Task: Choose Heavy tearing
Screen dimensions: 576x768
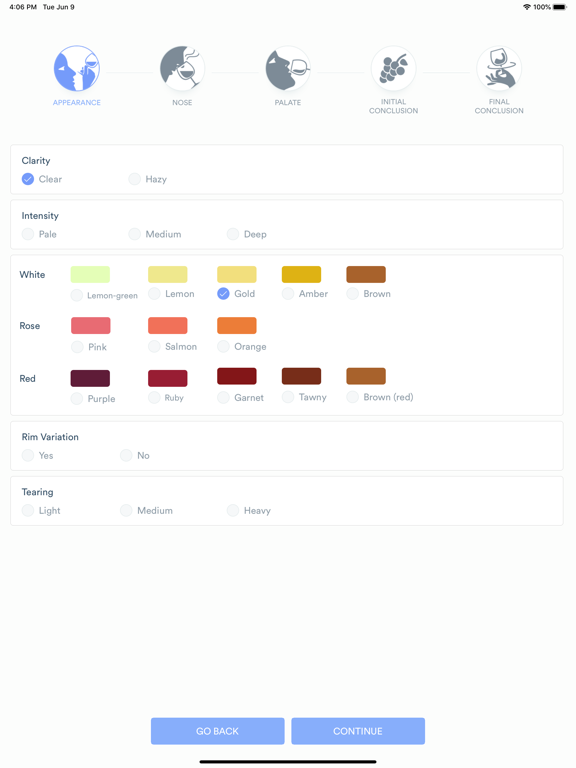Action: [x=233, y=510]
